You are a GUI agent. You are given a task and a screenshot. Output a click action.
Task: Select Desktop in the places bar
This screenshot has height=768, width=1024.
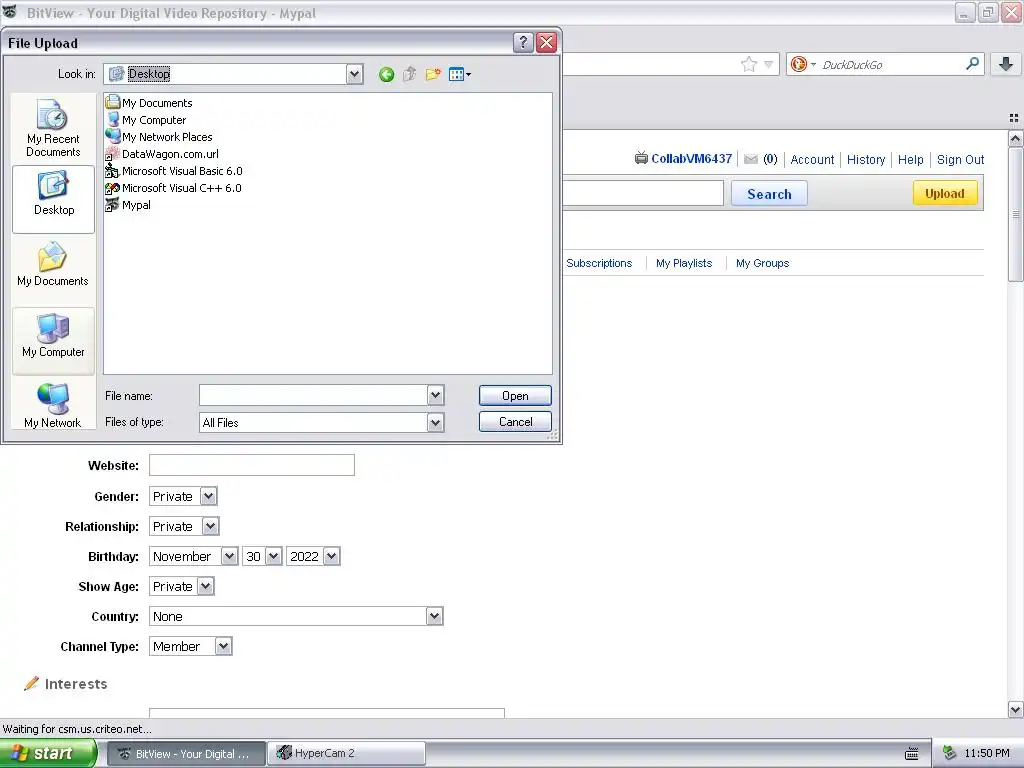[x=53, y=199]
